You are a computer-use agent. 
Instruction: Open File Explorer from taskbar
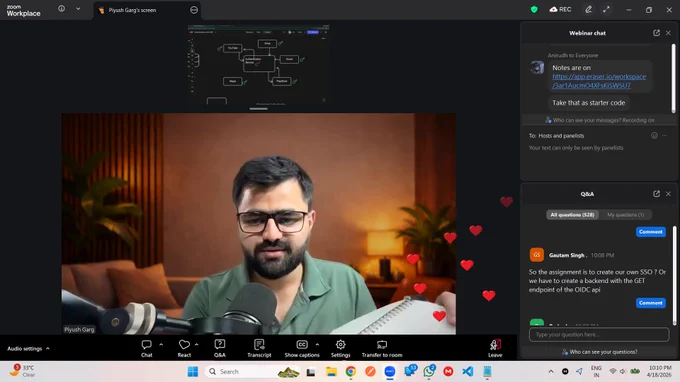[x=331, y=372]
